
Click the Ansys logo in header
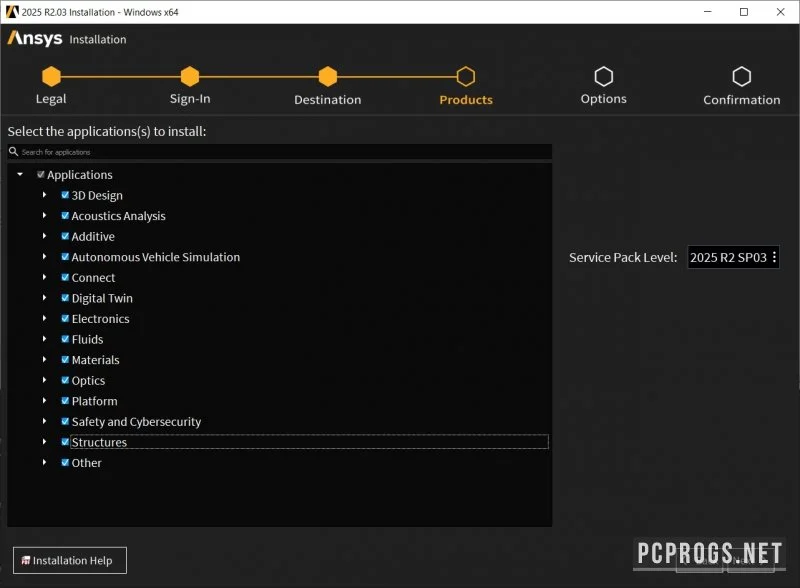coord(35,38)
